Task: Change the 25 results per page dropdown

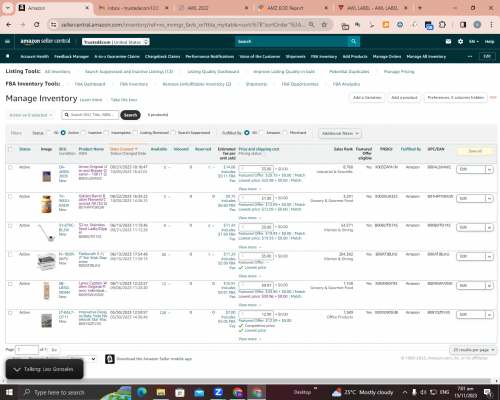Action: 473,350
